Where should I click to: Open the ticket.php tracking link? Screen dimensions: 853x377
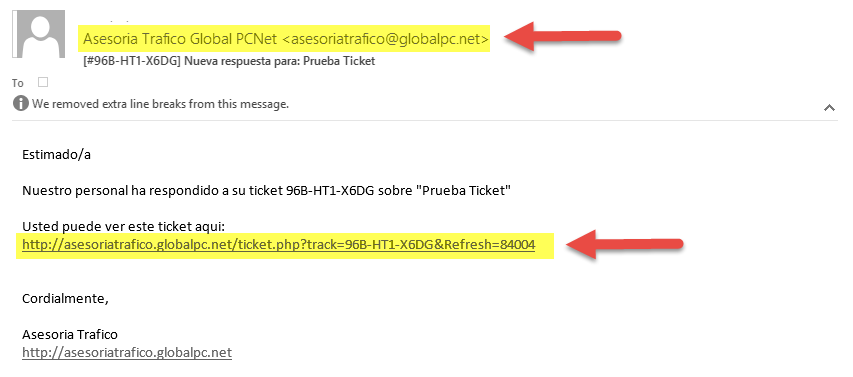click(x=279, y=245)
